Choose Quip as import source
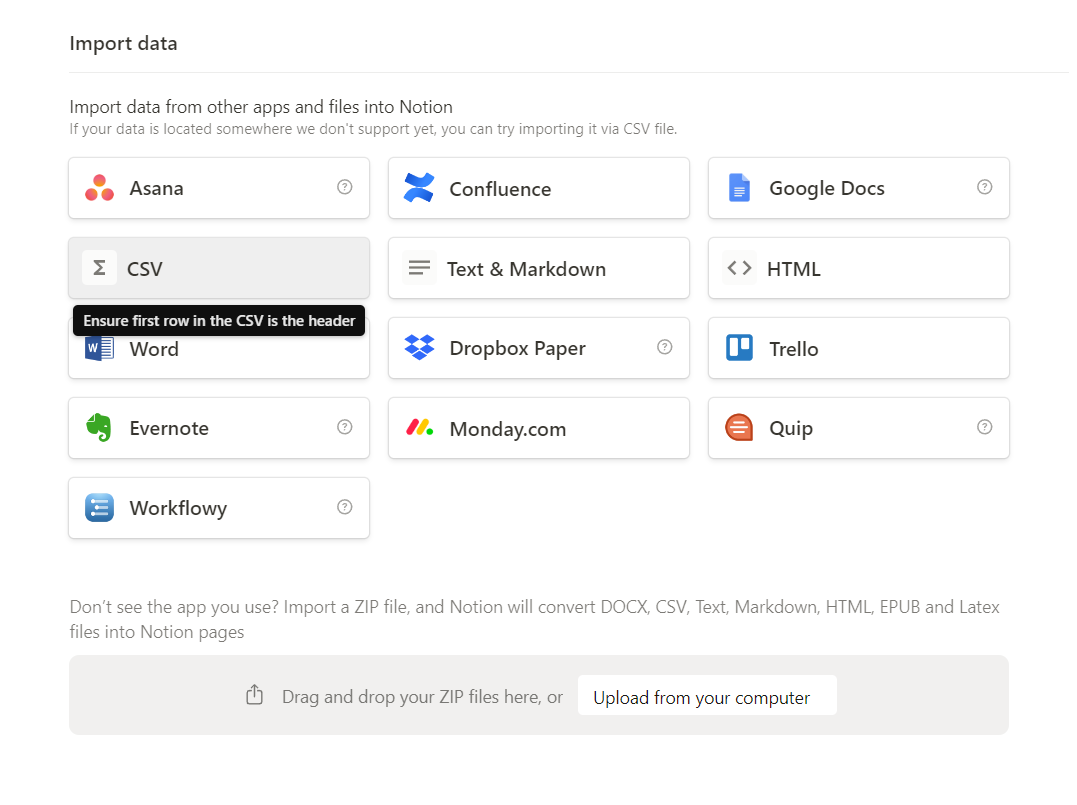This screenshot has width=1077, height=805. (x=859, y=428)
